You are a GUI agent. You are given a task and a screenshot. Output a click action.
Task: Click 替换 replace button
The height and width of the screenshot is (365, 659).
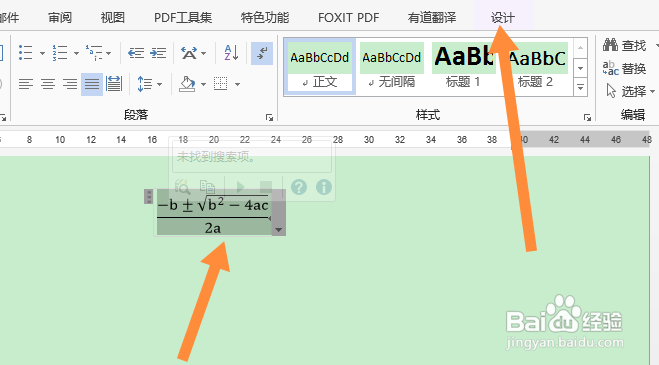point(624,68)
